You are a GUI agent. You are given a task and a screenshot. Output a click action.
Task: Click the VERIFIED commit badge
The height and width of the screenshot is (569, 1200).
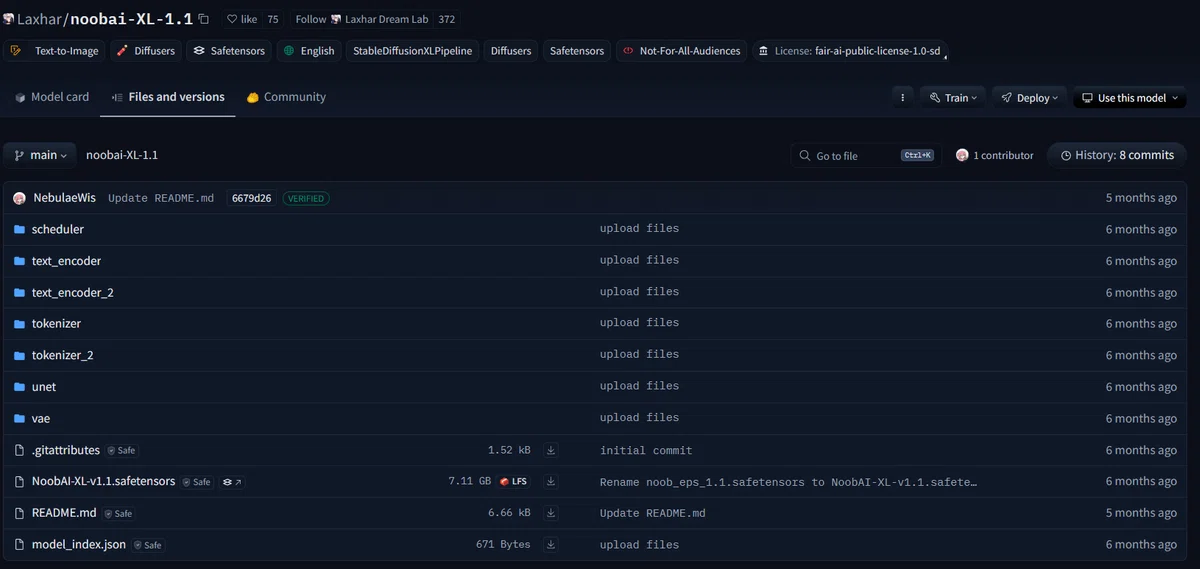pyautogui.click(x=306, y=198)
